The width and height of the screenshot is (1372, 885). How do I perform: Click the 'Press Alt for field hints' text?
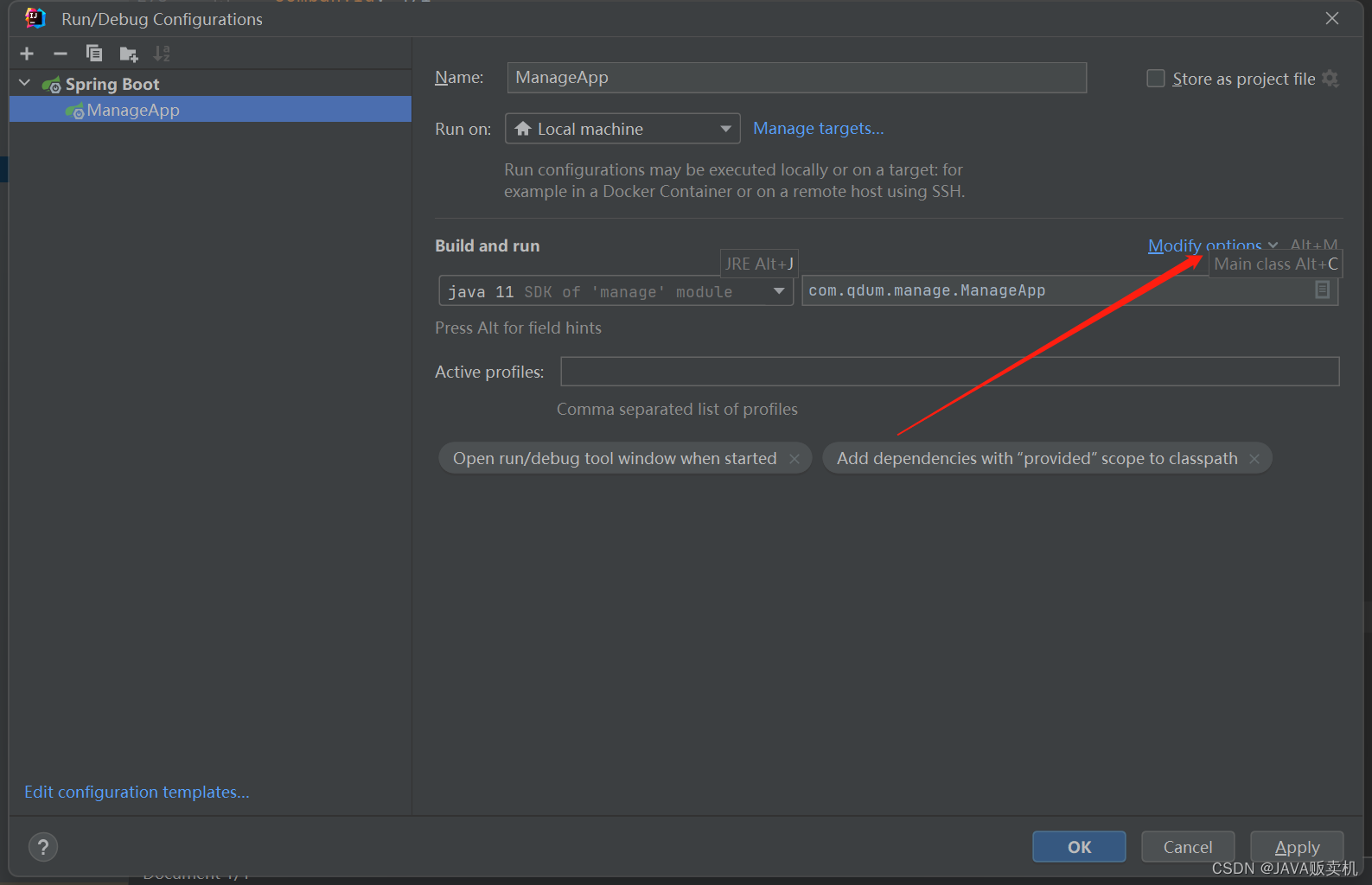[518, 328]
